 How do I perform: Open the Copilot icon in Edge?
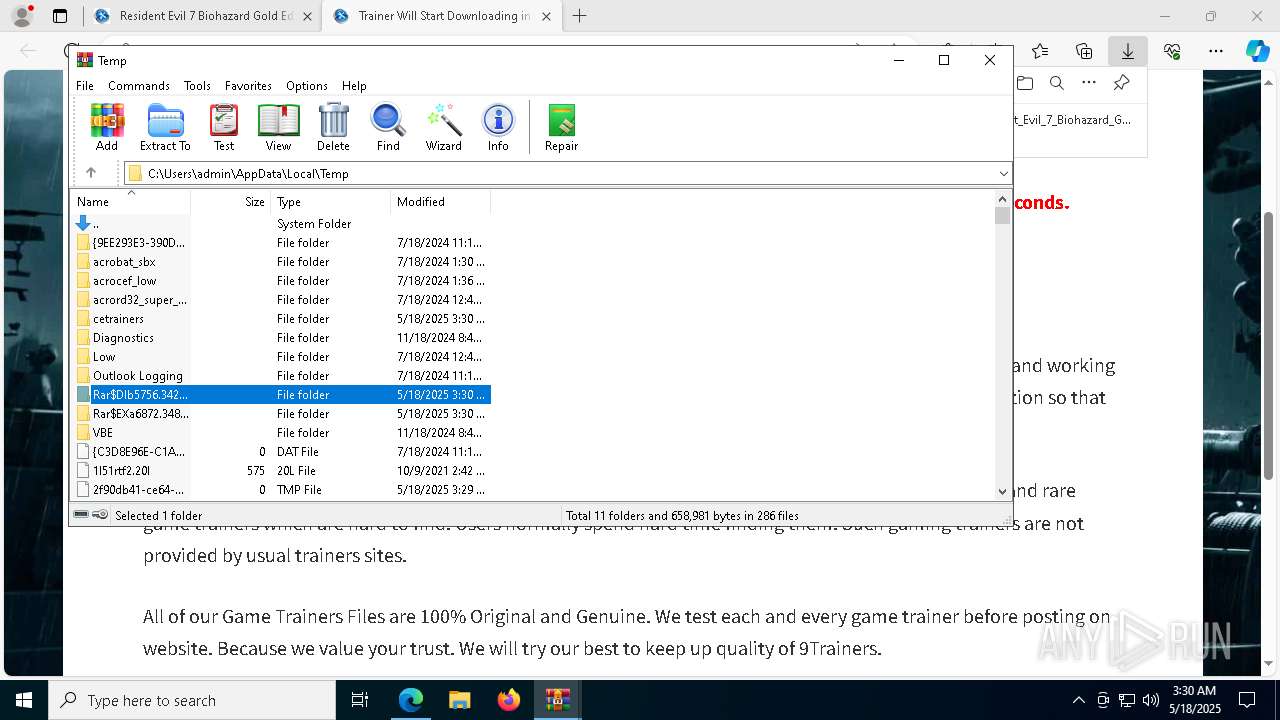point(1257,51)
